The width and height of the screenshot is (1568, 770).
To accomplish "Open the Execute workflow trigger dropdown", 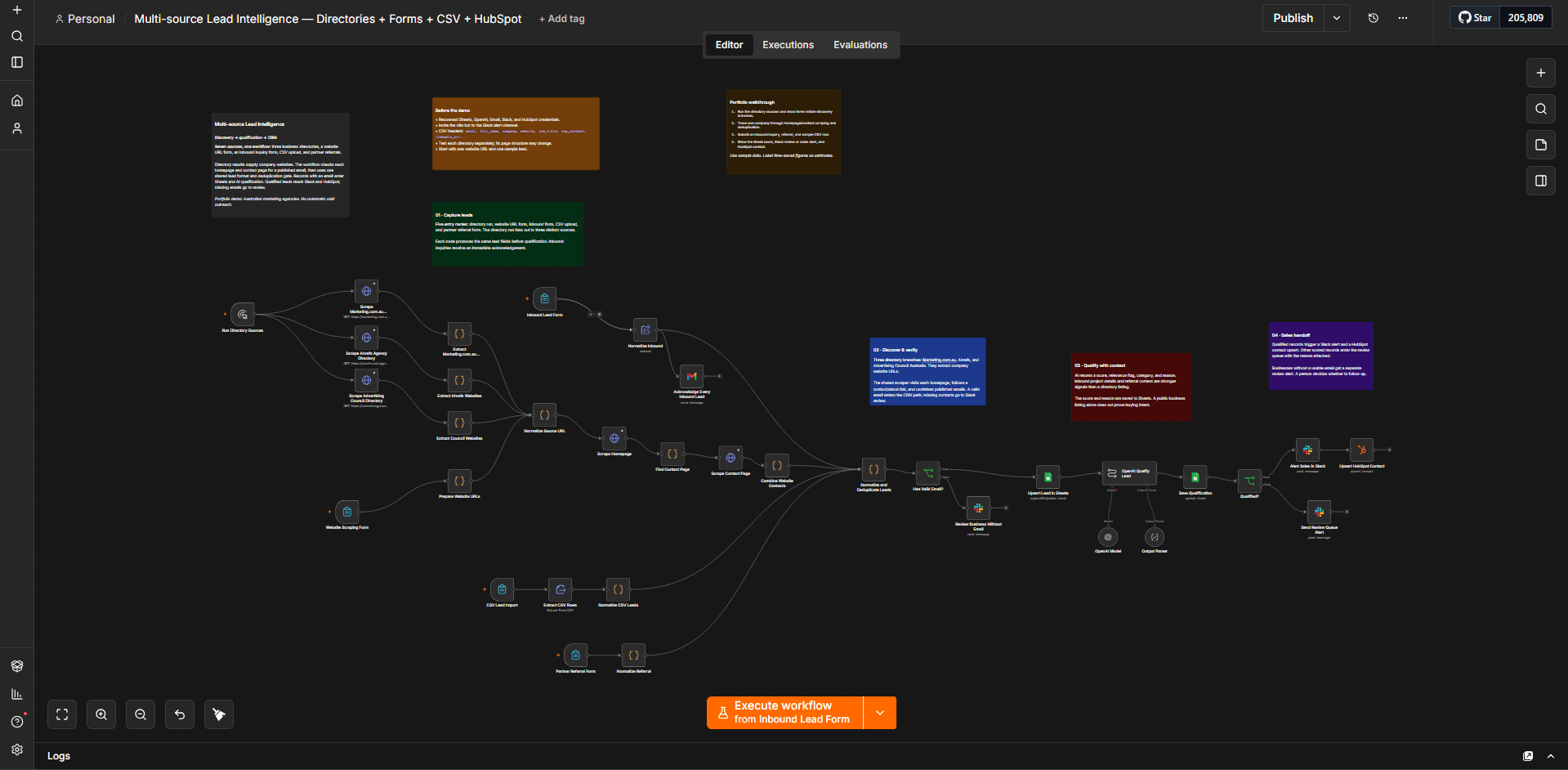I will 880,713.
